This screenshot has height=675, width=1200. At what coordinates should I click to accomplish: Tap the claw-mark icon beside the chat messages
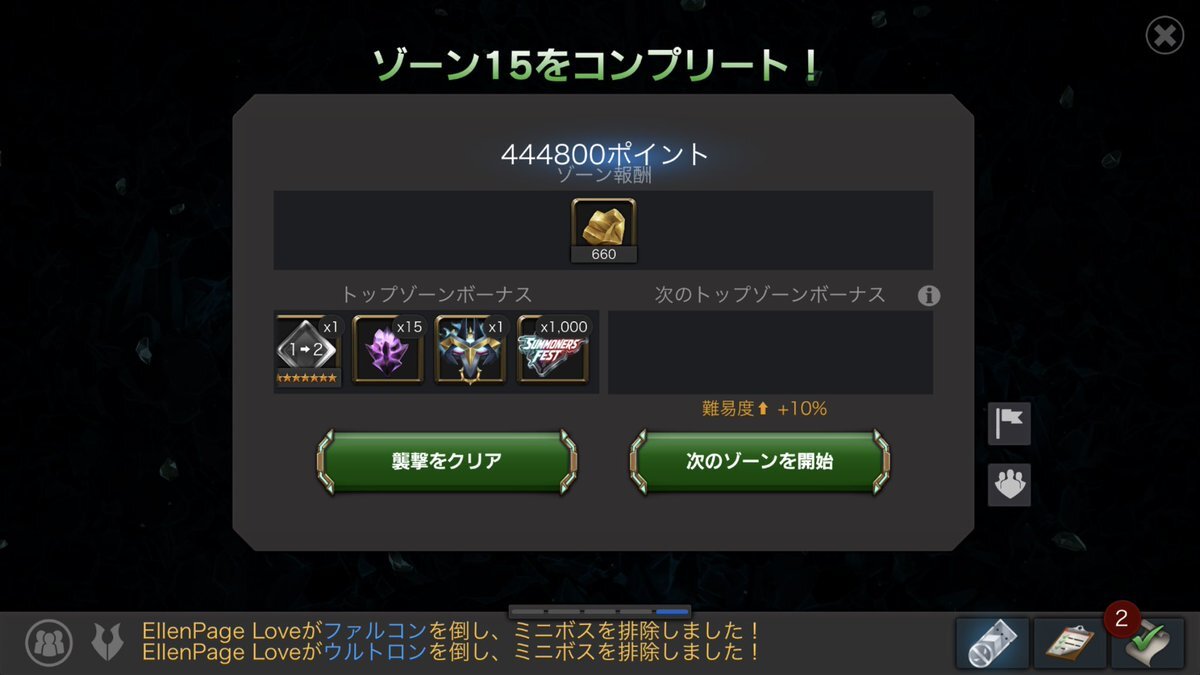(105, 641)
